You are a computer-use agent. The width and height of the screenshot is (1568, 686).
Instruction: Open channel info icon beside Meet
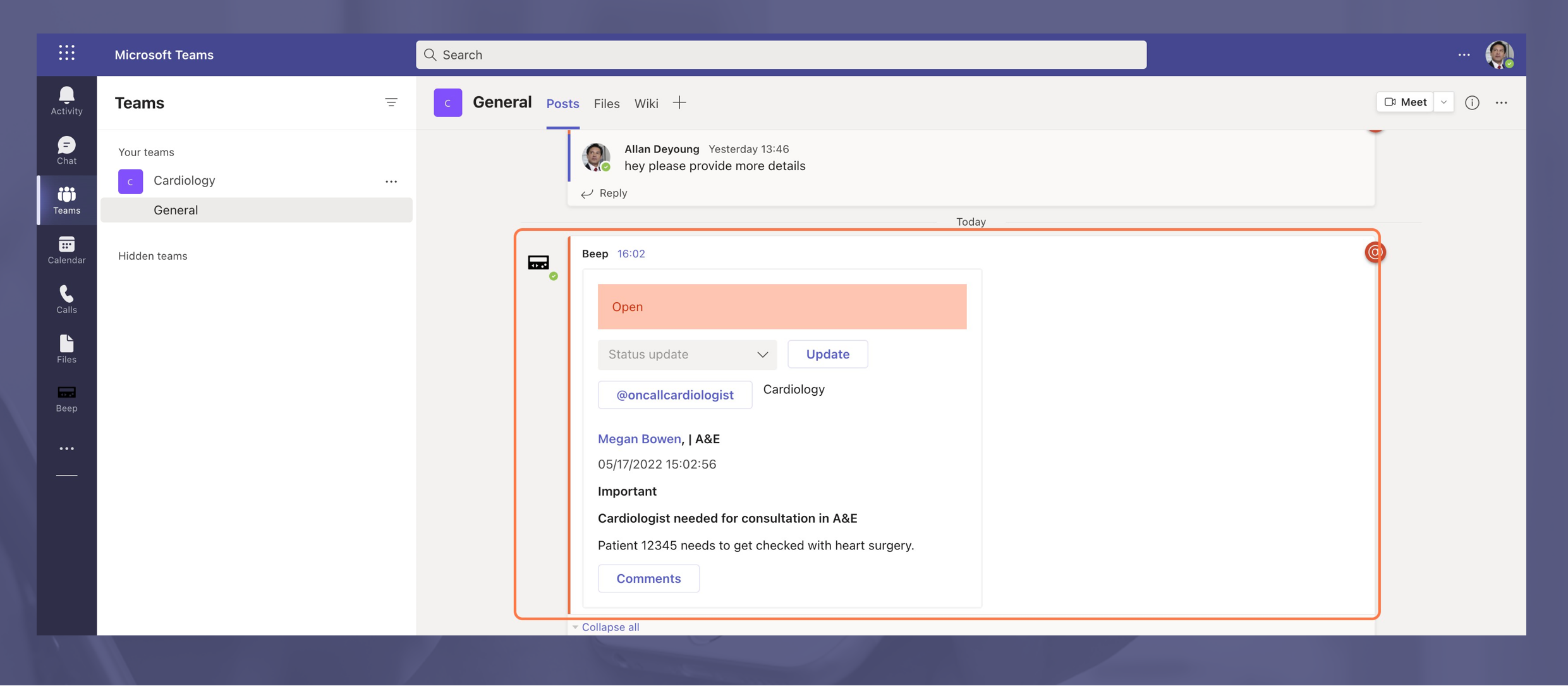point(1472,102)
